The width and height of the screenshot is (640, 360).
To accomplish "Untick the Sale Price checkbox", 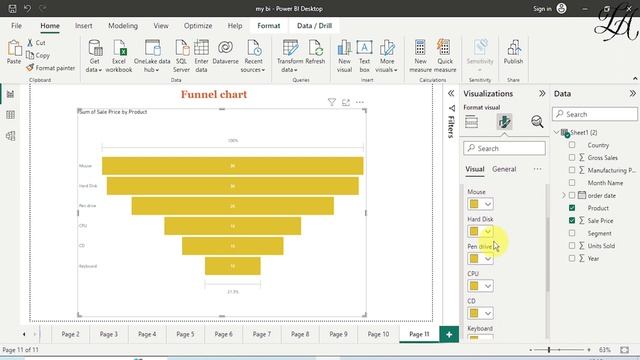I will pos(572,220).
